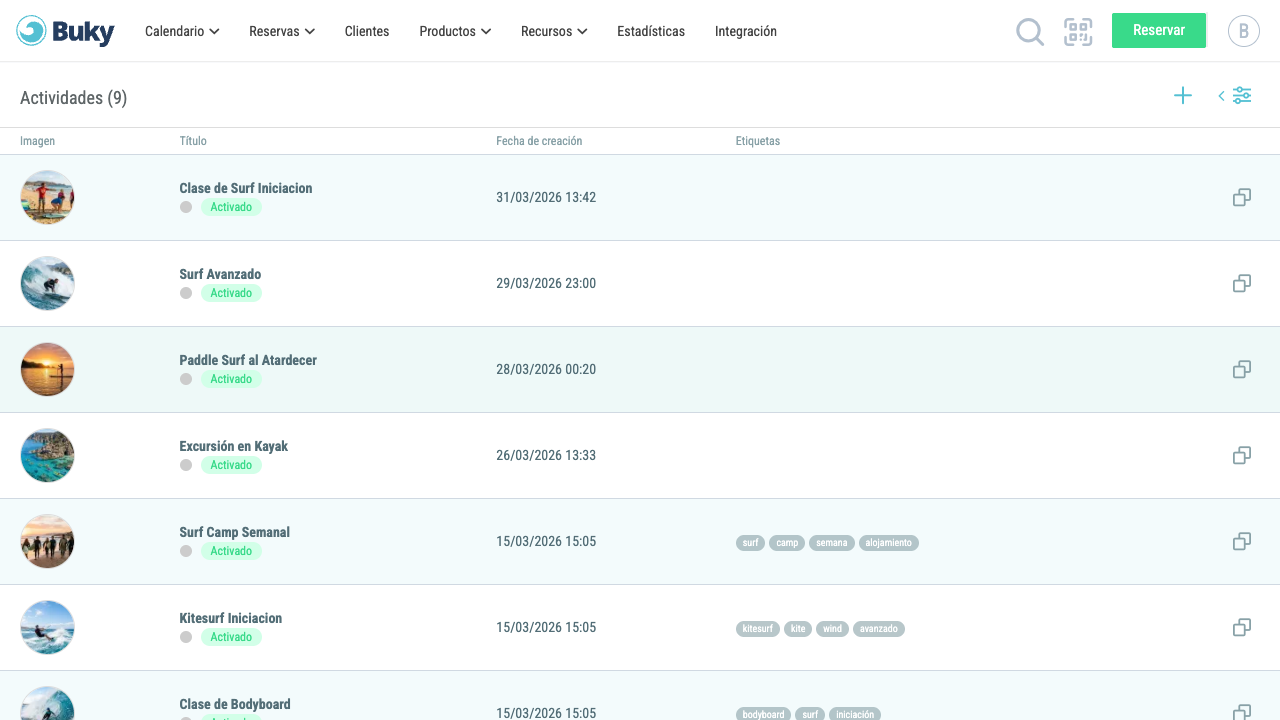The width and height of the screenshot is (1280, 720).
Task: Open Surf Avanzado title link
Action: point(220,274)
